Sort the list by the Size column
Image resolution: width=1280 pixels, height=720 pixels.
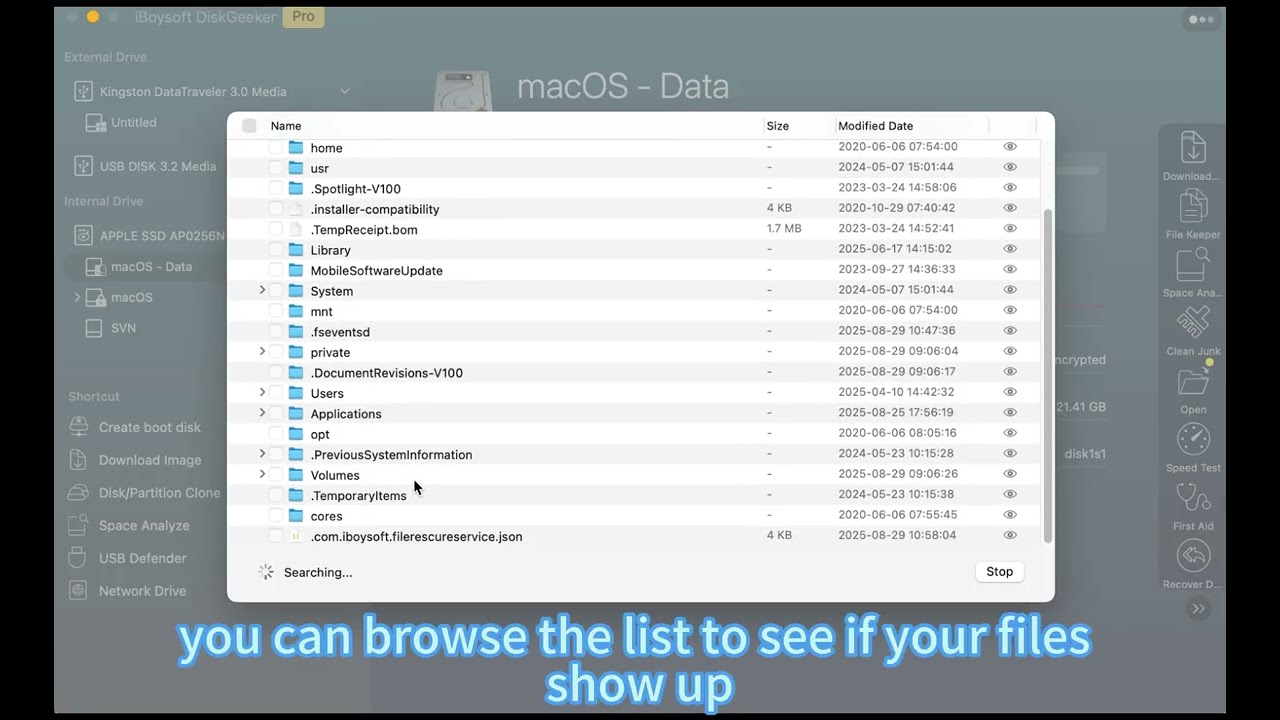777,126
